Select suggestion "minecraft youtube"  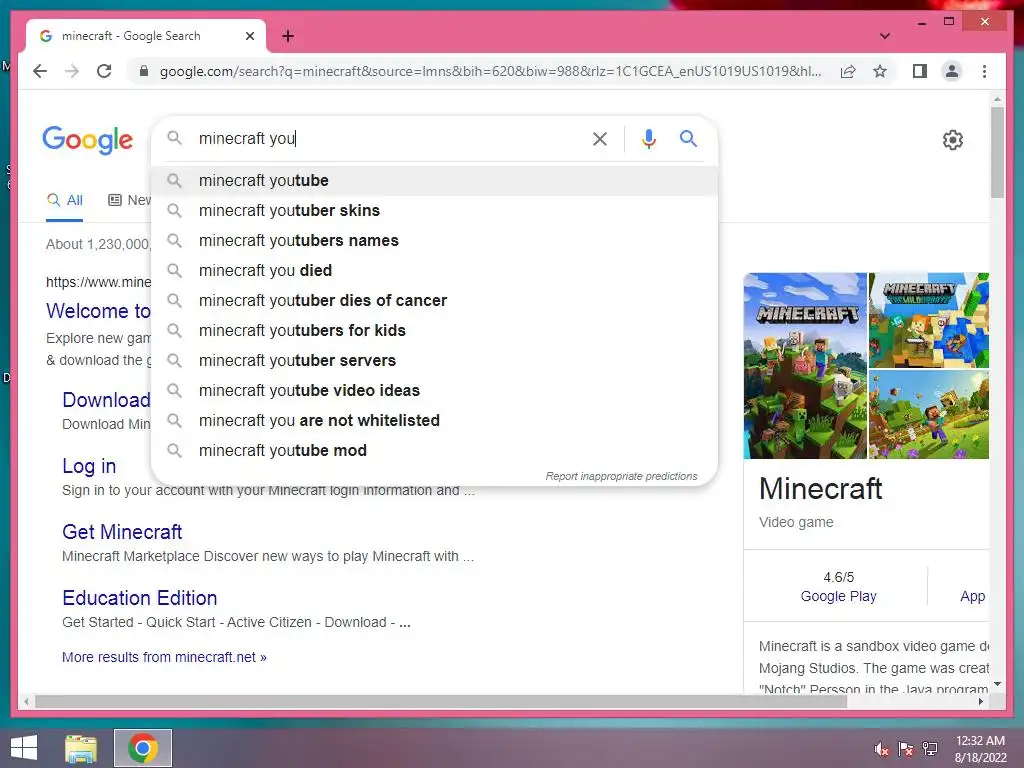pyautogui.click(x=434, y=180)
